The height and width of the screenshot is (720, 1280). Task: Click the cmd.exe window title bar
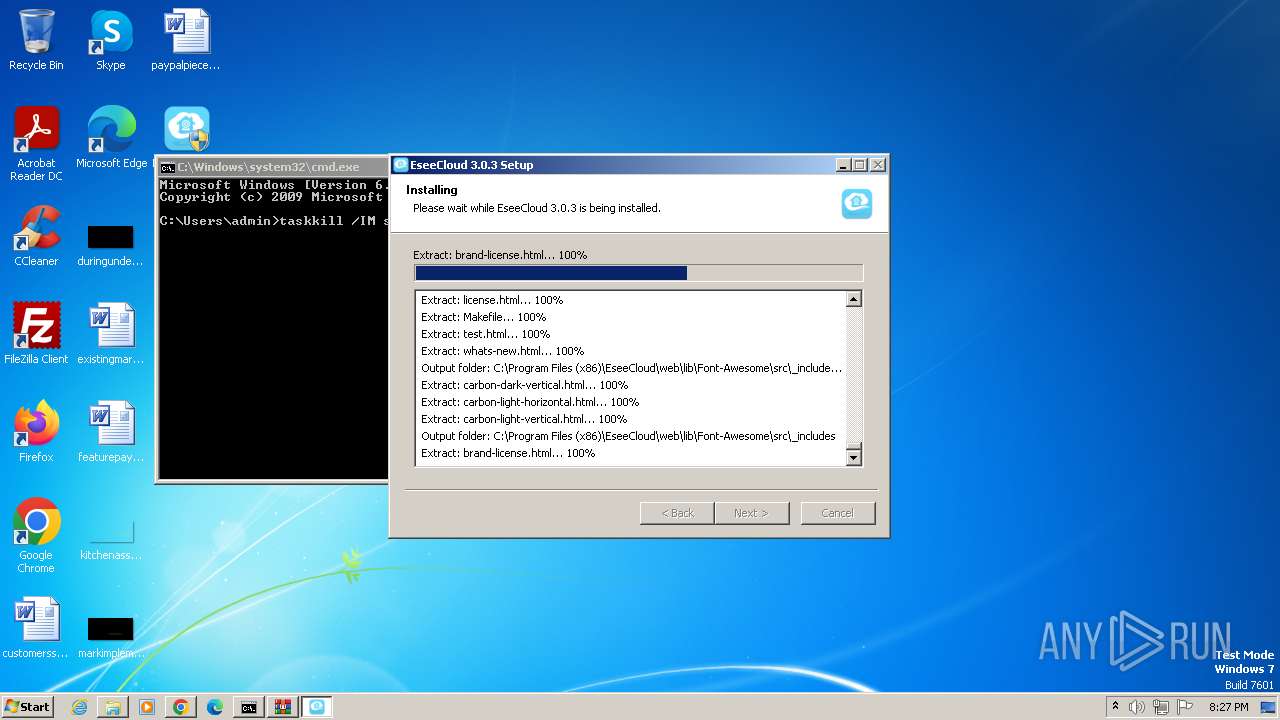point(272,167)
